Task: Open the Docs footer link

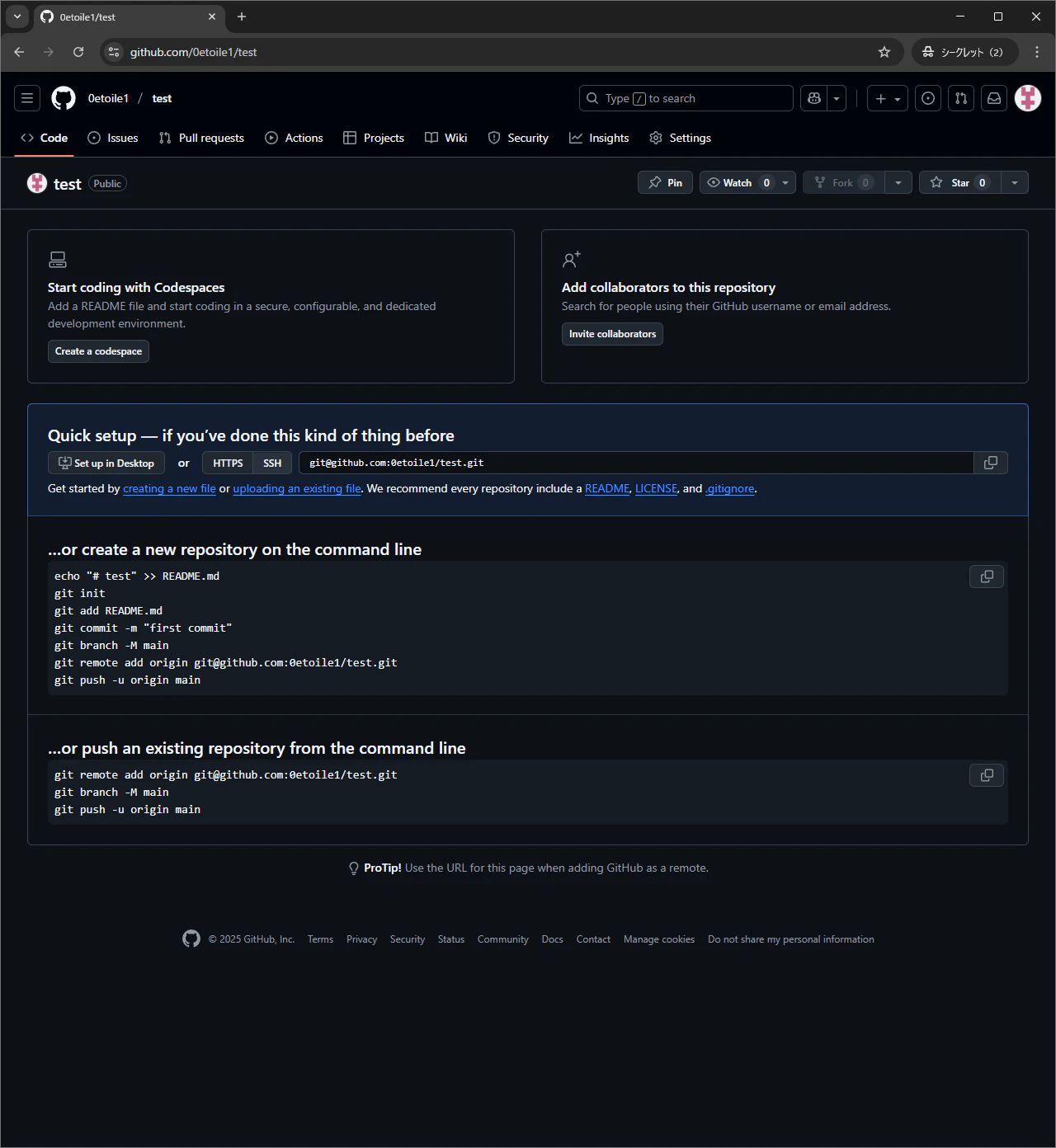Action: 553,939
